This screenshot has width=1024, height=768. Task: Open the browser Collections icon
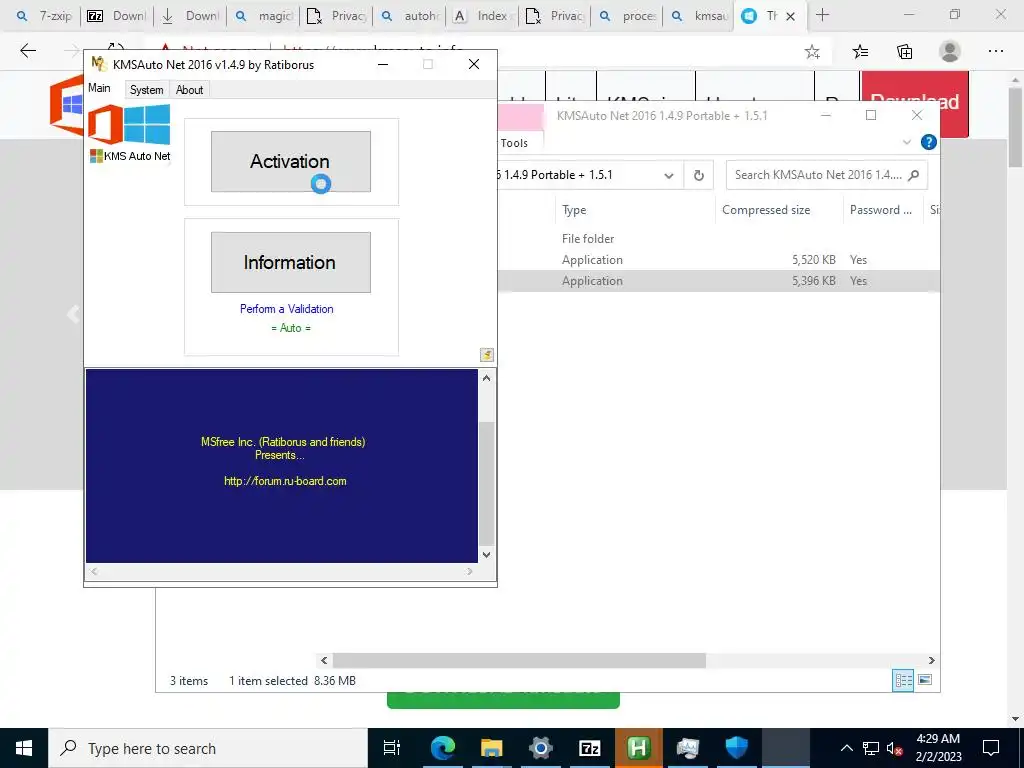[x=904, y=52]
